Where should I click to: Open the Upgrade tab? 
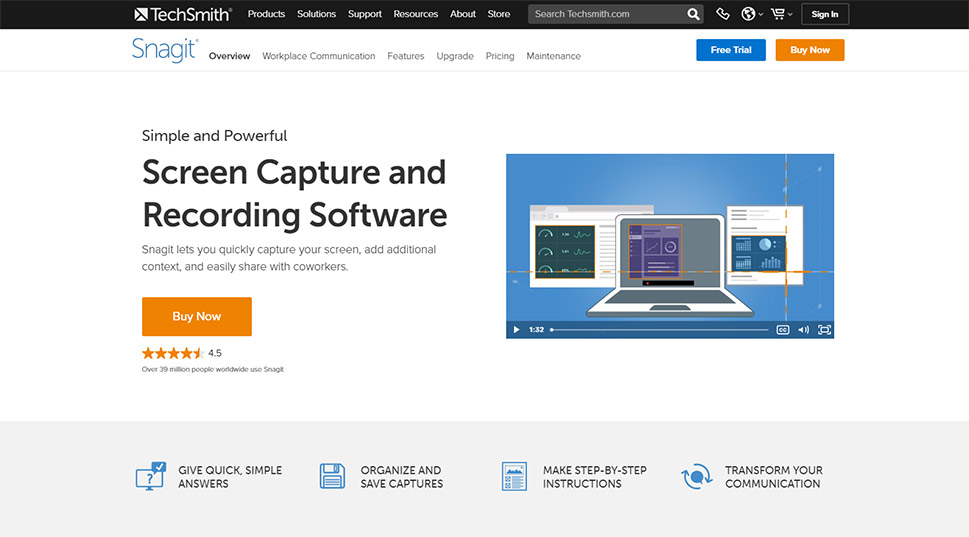pos(455,56)
